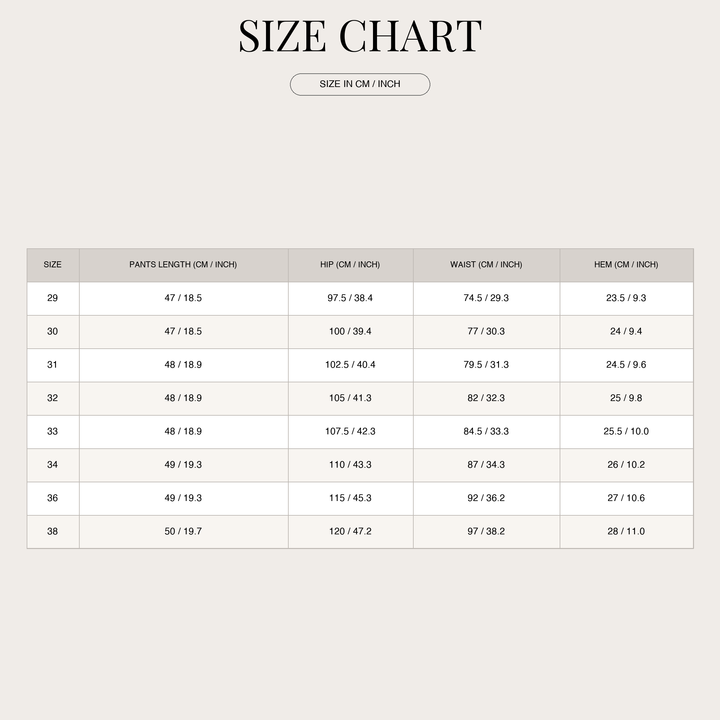Select size 34 row label

pos(52,465)
